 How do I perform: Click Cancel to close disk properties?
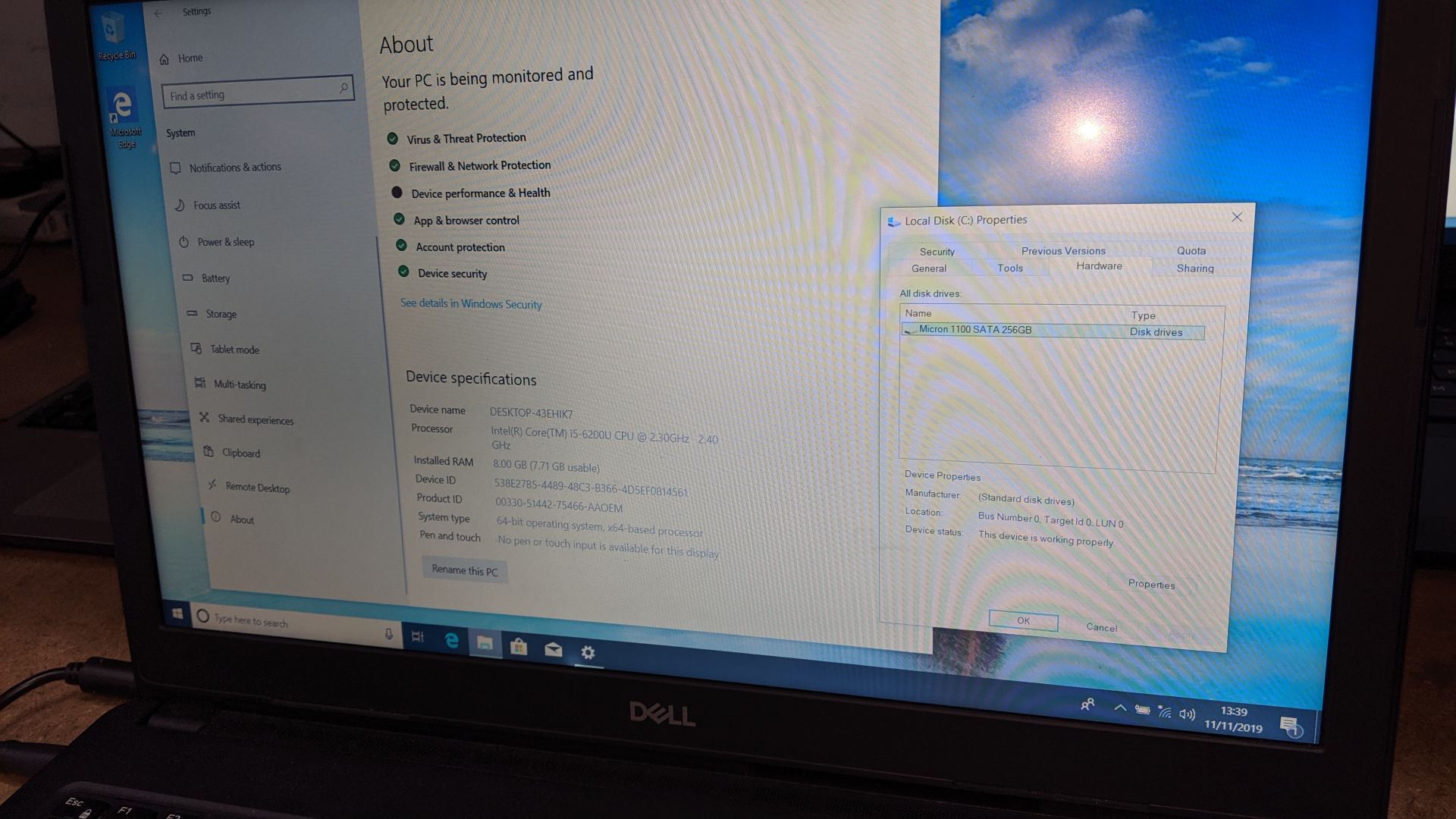(1100, 626)
